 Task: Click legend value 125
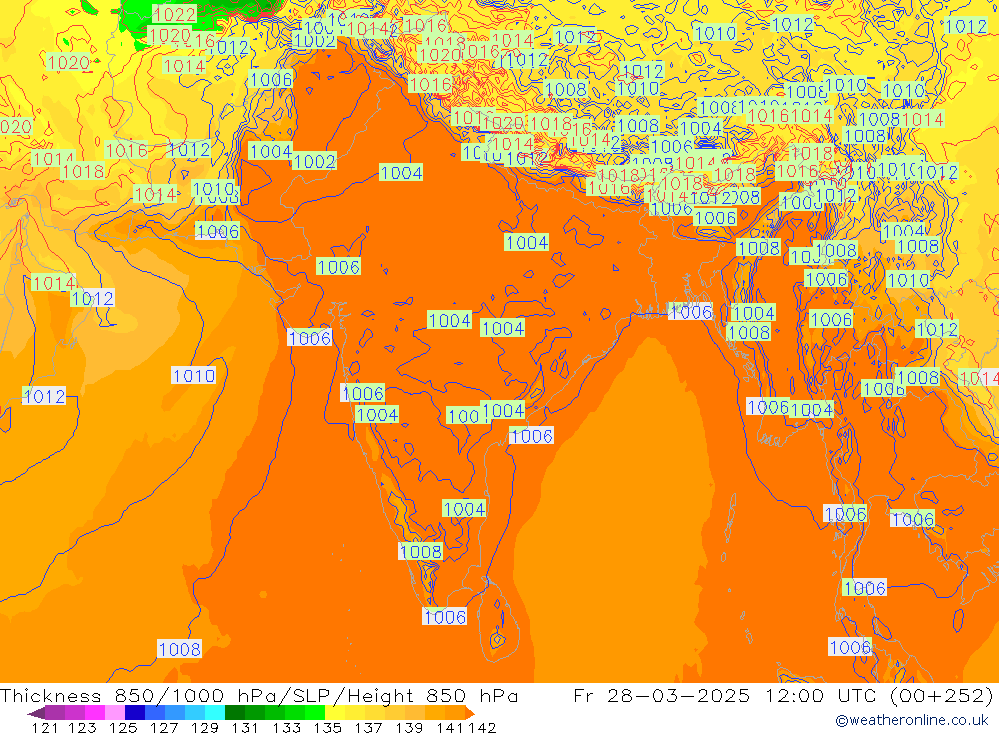pos(124,727)
